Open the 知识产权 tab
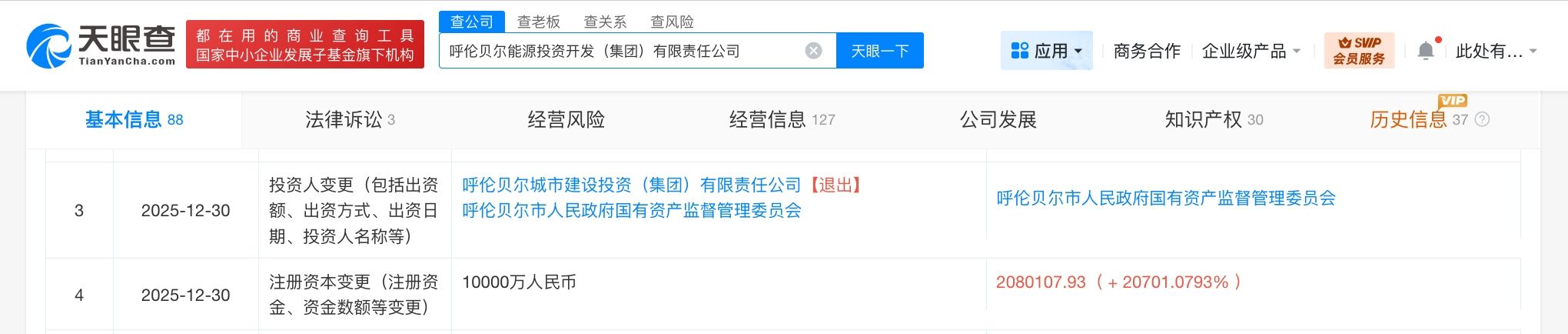Viewport: 1568px width, 334px height. (1214, 119)
